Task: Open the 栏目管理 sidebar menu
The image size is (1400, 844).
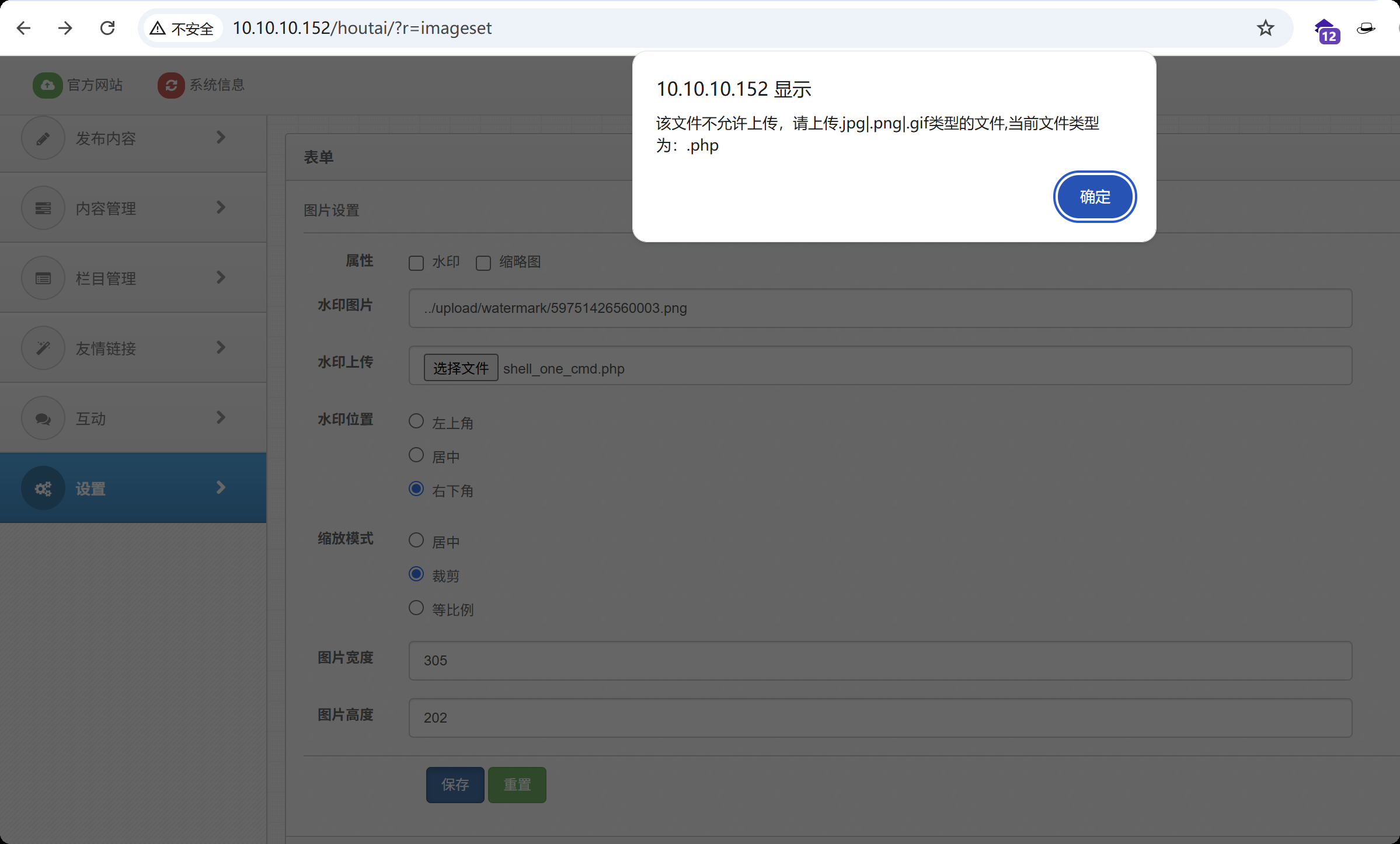Action: 133,278
